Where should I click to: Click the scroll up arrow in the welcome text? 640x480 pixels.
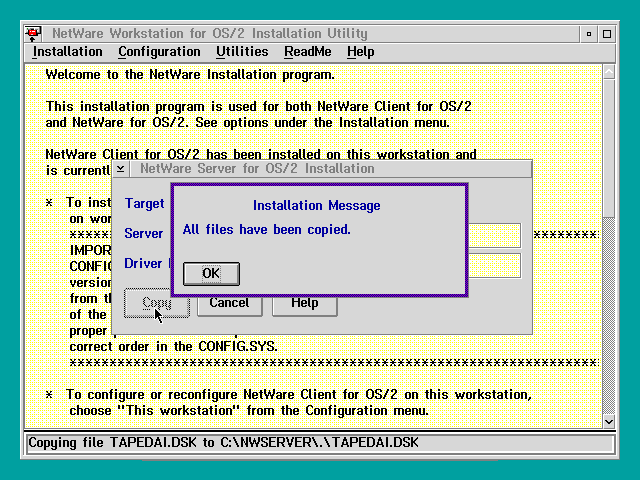click(609, 72)
